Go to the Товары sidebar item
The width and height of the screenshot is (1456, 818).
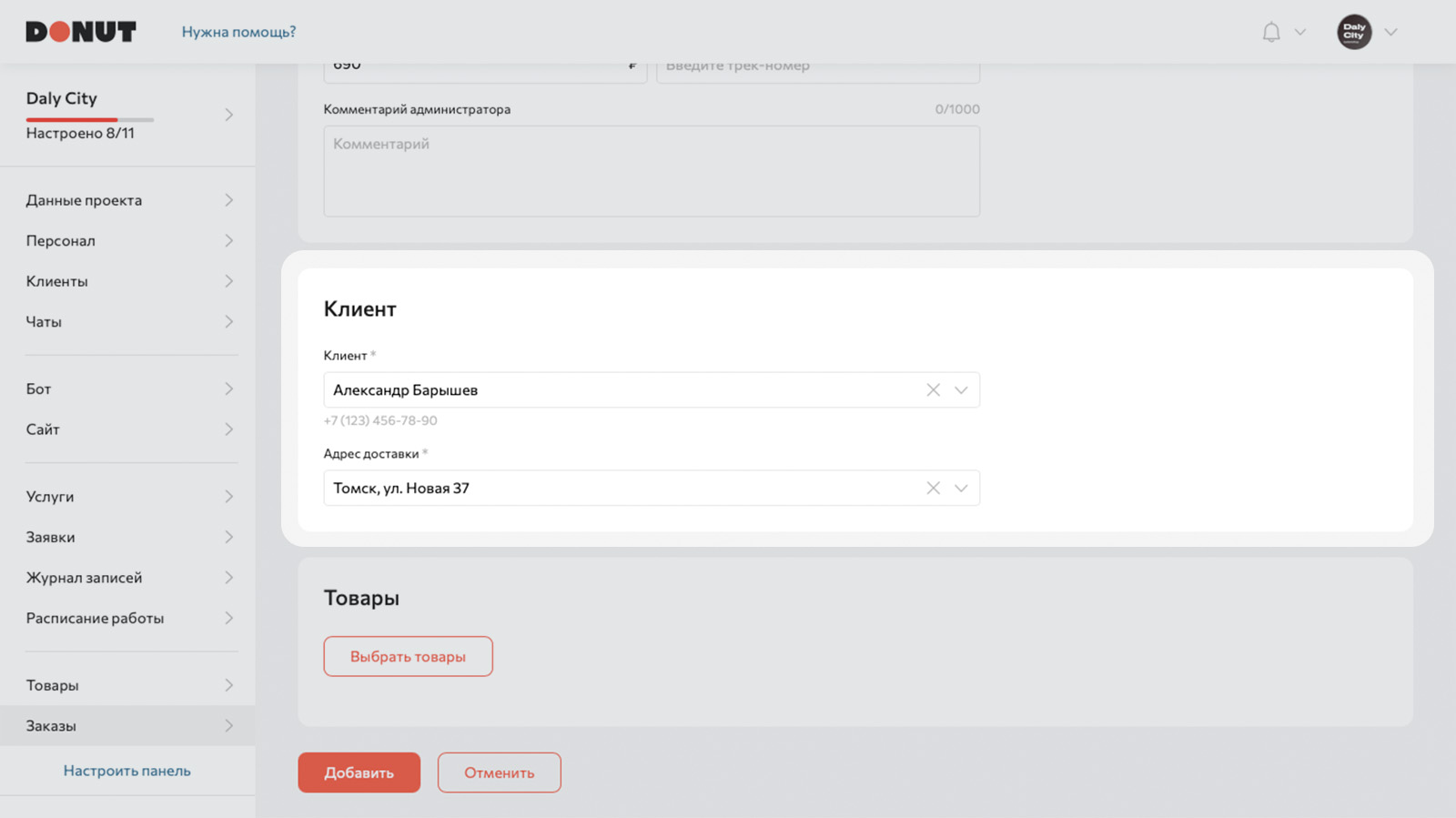(x=127, y=685)
